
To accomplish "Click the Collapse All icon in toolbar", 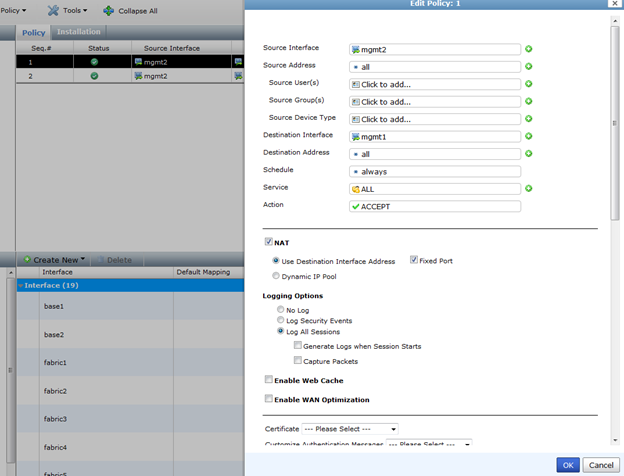I will point(108,10).
